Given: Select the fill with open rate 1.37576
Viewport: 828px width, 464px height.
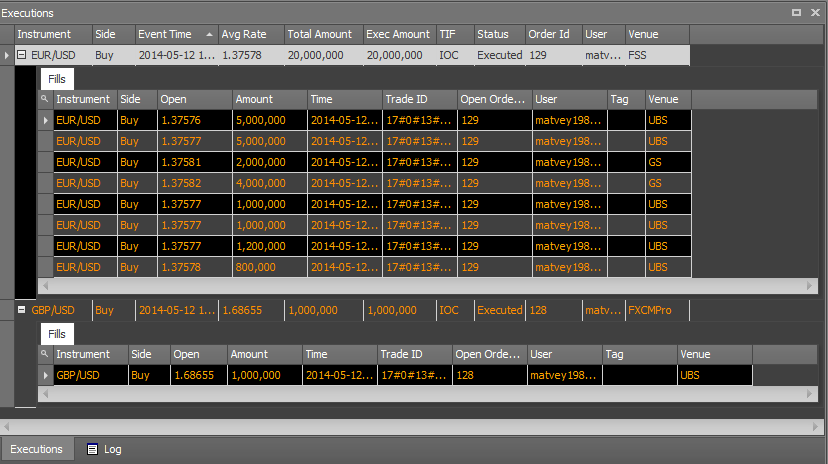Looking at the screenshot, I should 373,120.
